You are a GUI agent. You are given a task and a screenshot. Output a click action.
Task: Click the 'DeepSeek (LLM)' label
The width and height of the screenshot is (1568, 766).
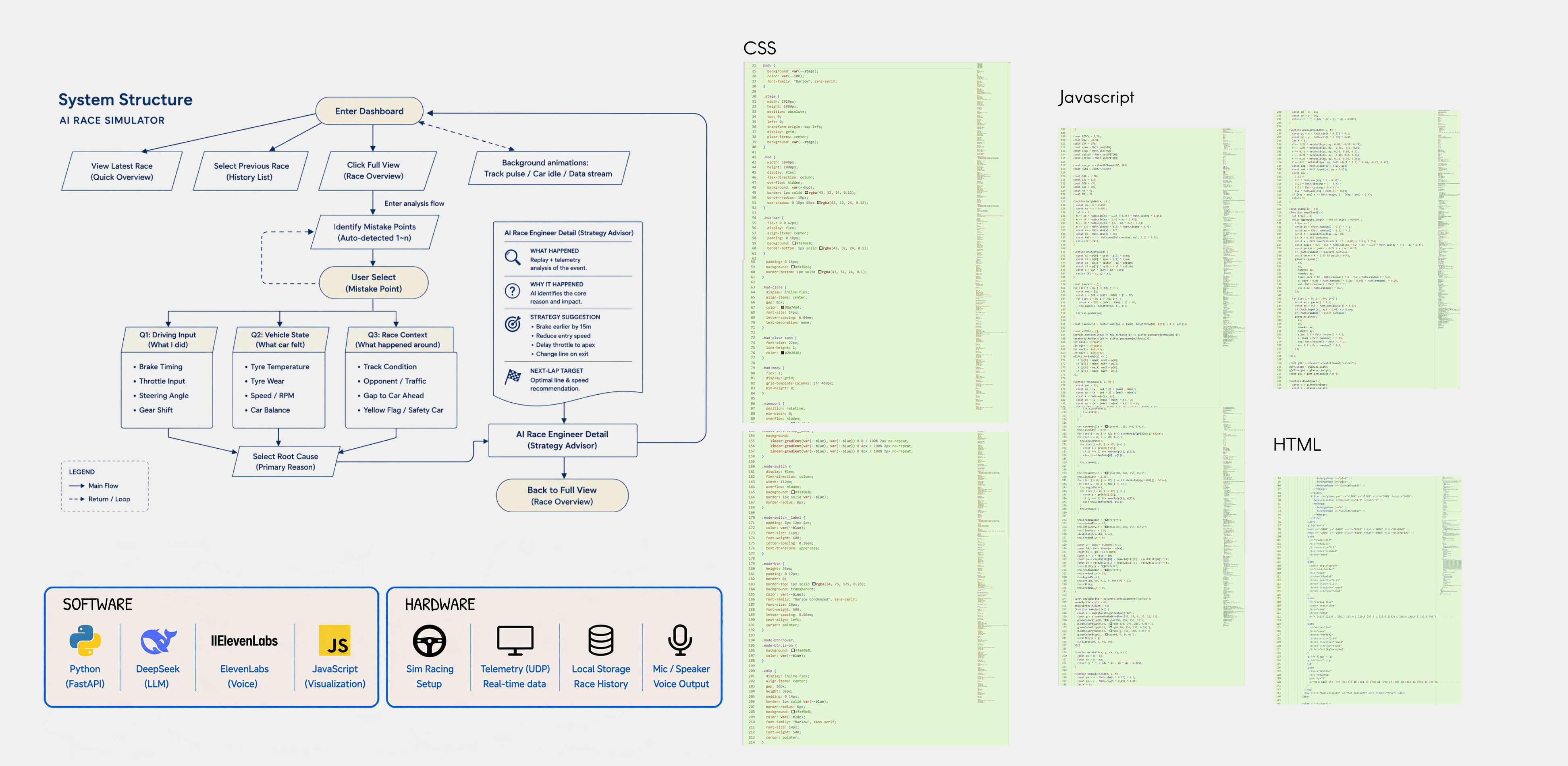(158, 677)
